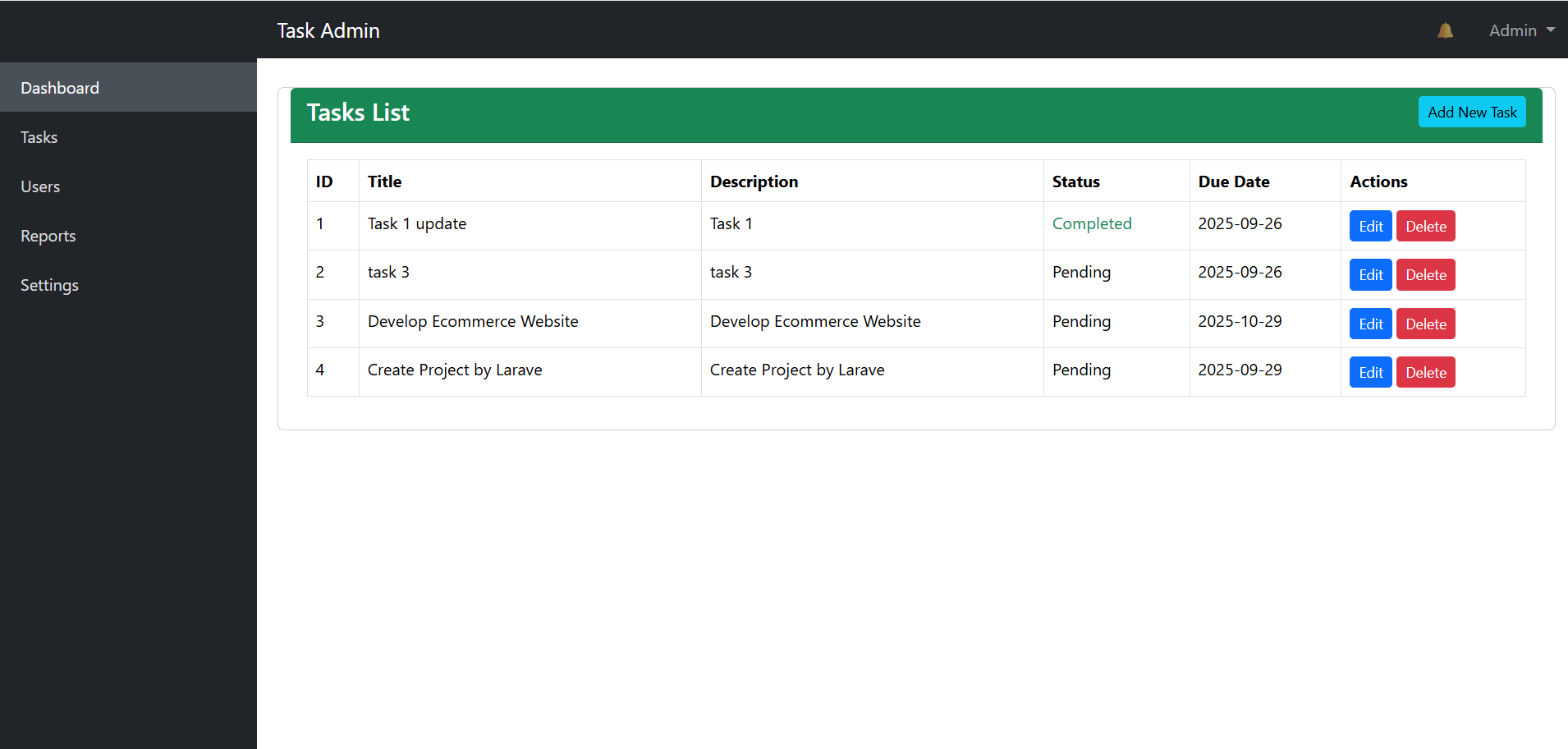Screen dimensions: 1568x749
Task: Open the Admin user dropdown
Action: pos(1521,30)
